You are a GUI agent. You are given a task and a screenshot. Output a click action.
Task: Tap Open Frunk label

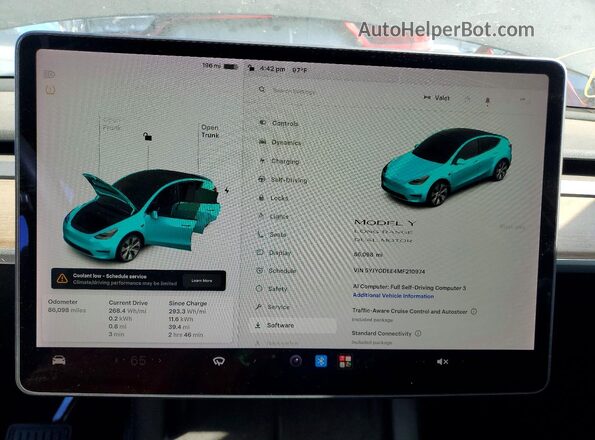pos(111,124)
